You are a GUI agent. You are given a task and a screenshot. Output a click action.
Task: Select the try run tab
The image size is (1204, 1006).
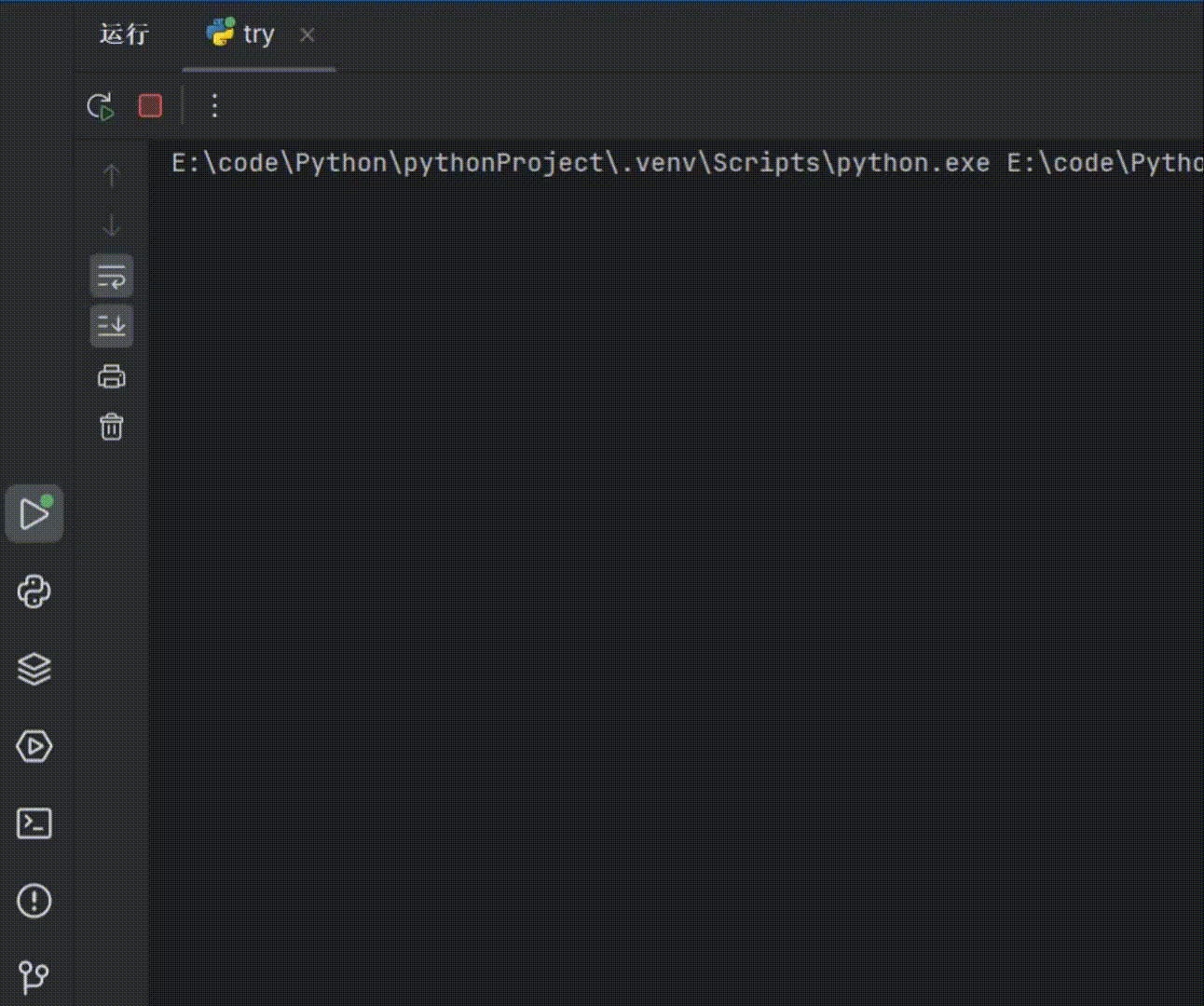click(x=244, y=35)
